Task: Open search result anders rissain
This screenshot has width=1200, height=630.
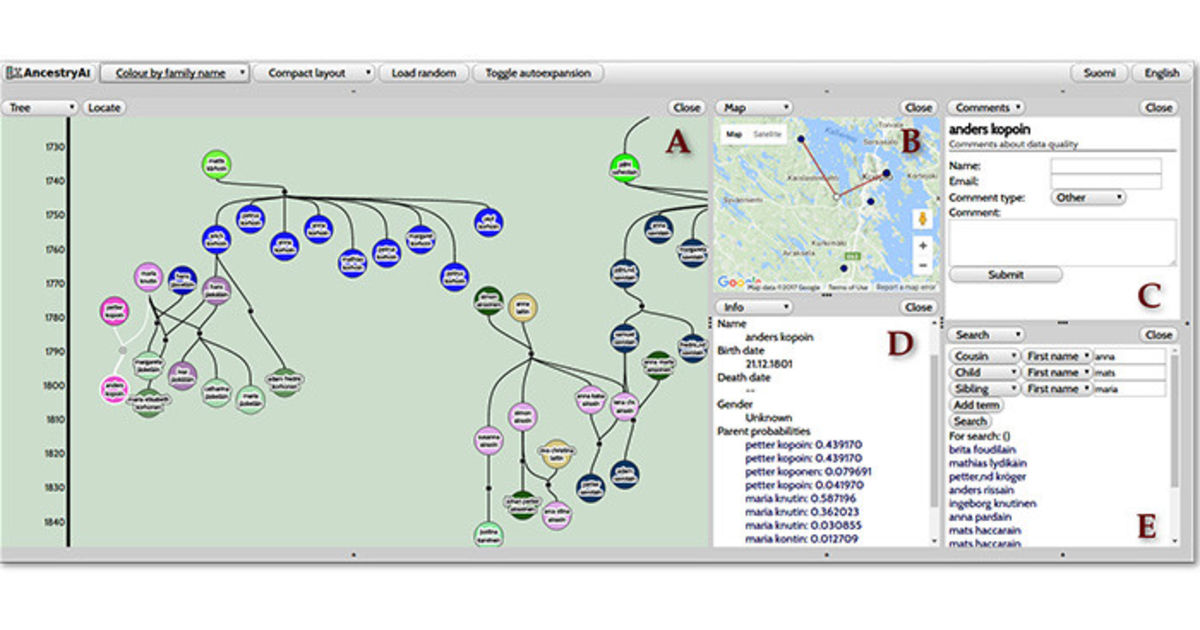Action: [x=984, y=490]
